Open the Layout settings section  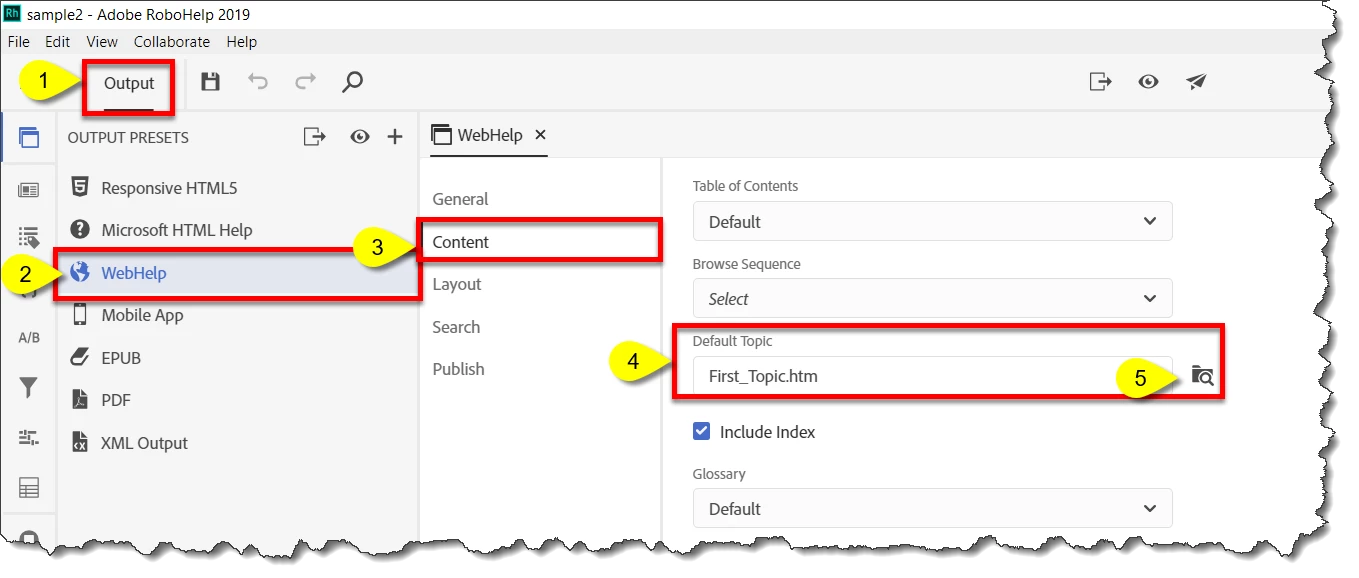coord(457,284)
